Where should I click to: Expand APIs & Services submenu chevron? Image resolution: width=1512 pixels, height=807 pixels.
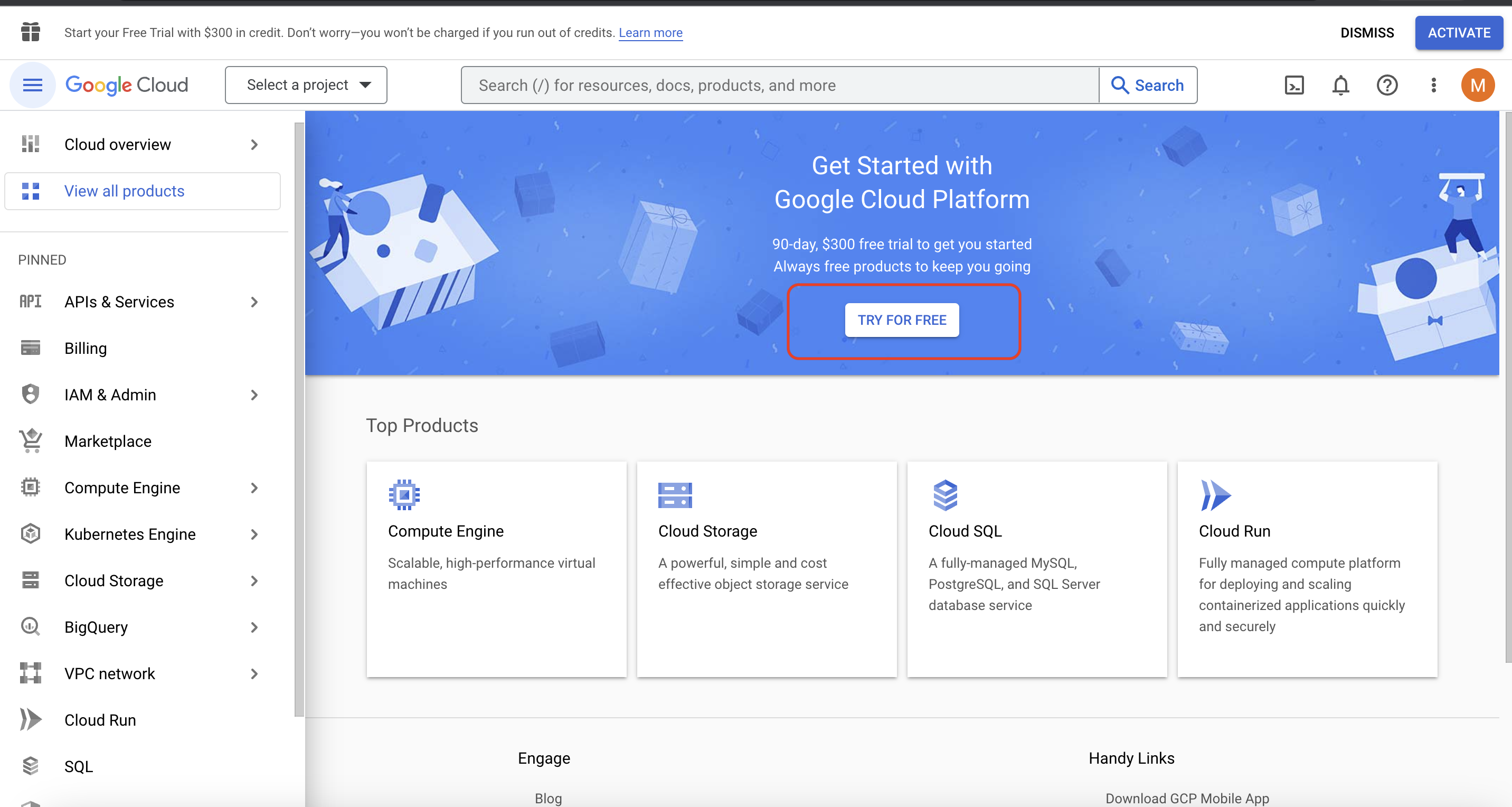(254, 302)
